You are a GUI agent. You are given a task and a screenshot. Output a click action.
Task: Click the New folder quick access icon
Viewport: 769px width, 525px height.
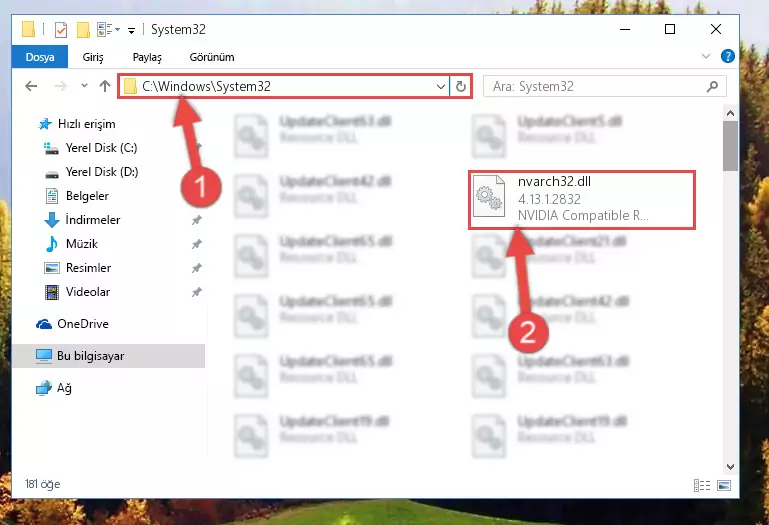click(x=83, y=30)
